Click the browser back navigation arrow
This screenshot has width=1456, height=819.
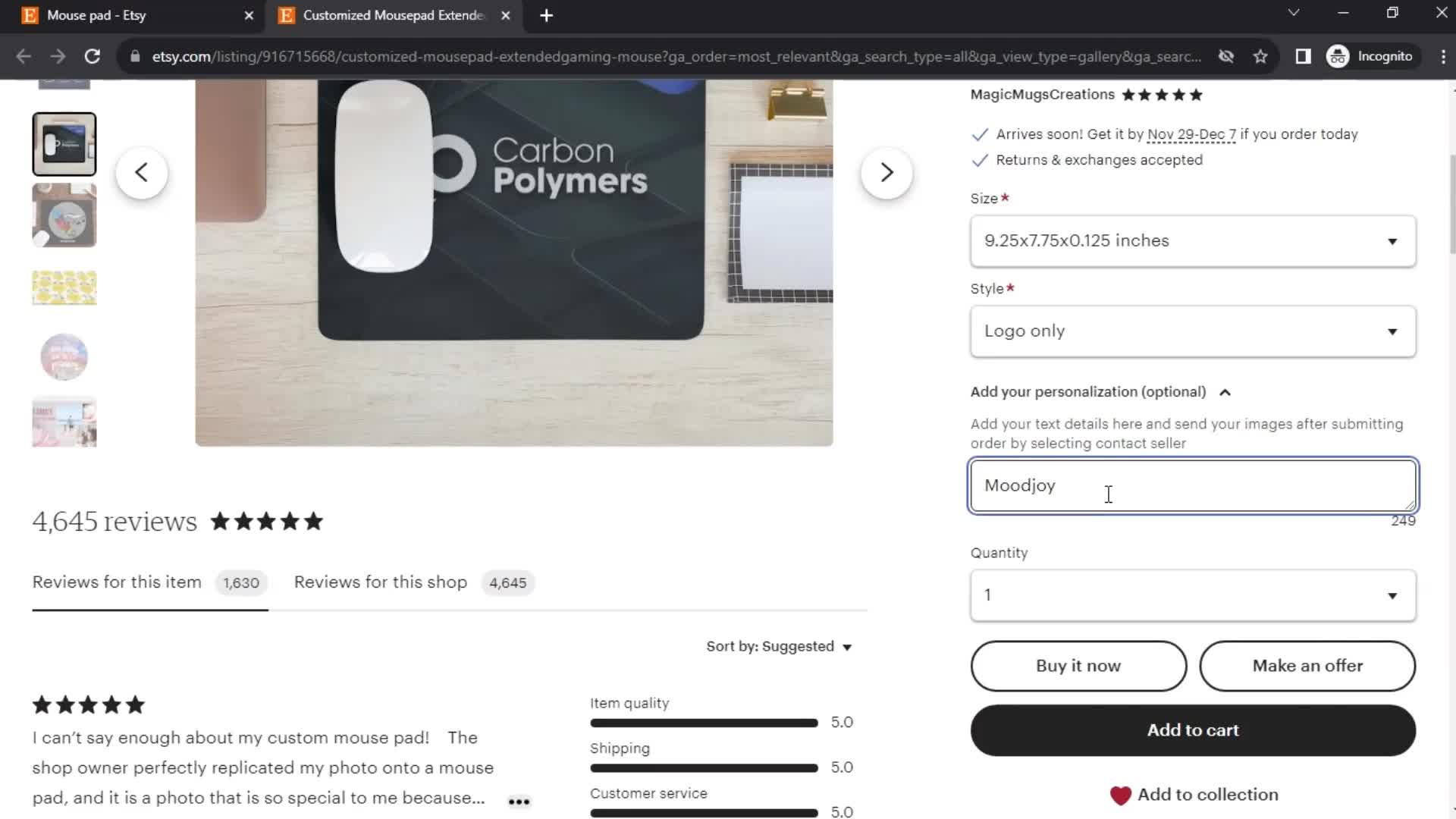pos(24,56)
